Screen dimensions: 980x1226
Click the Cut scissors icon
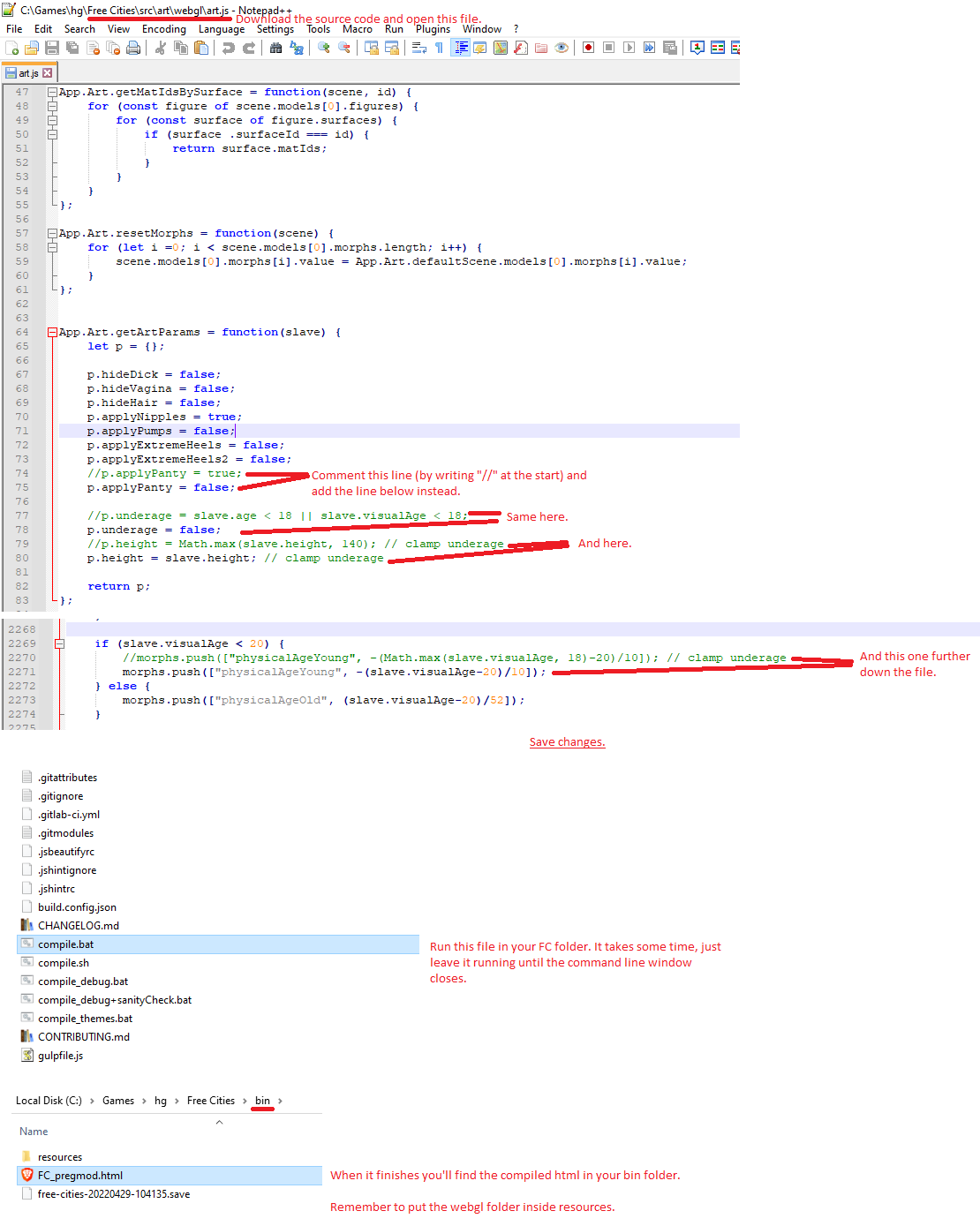click(161, 48)
